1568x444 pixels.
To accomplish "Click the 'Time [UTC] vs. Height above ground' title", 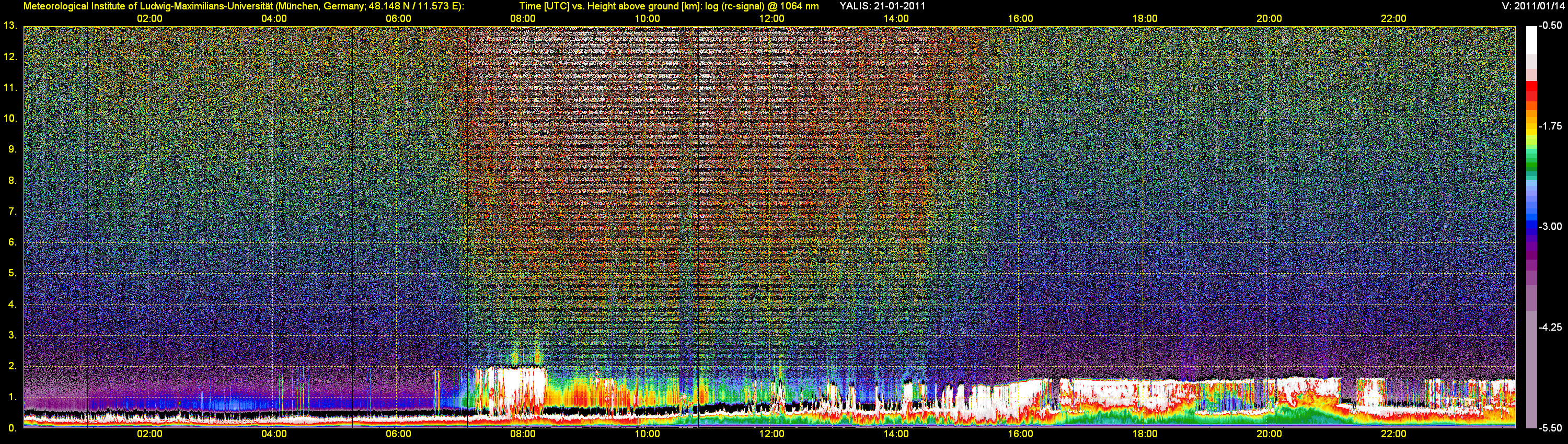I will pos(668,6).
